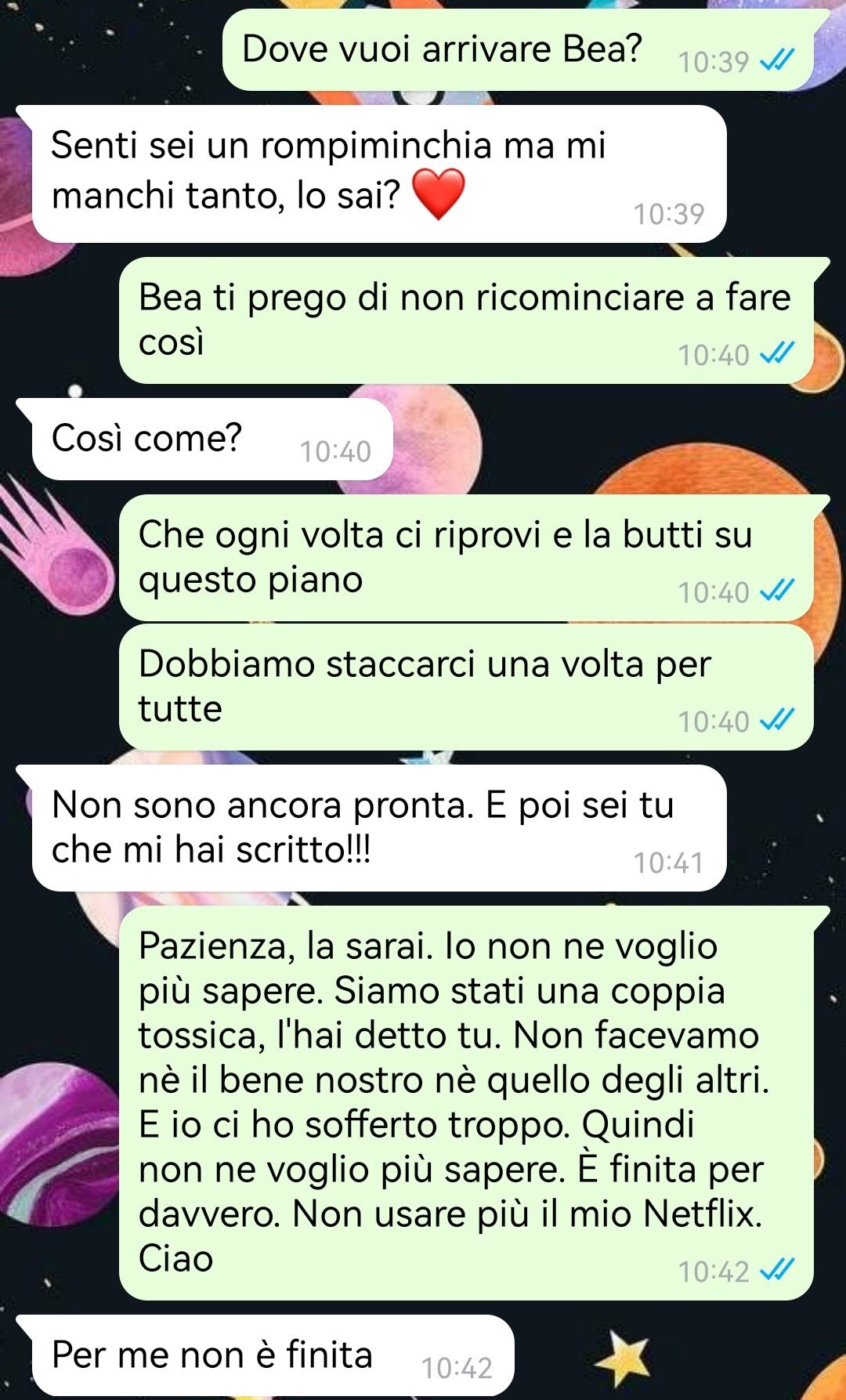
Task: Click the blue ticks beside 10:42 on 'Ciao'
Action: (777, 1271)
